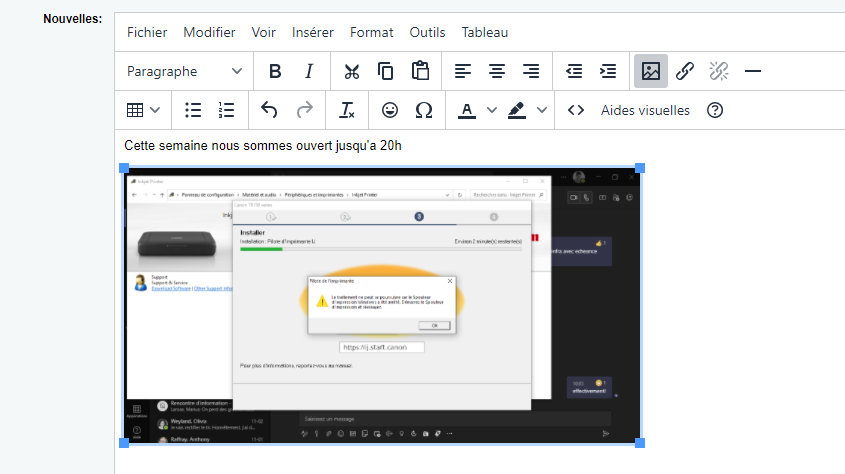This screenshot has height=474, width=845.
Task: Align text left
Action: [462, 71]
